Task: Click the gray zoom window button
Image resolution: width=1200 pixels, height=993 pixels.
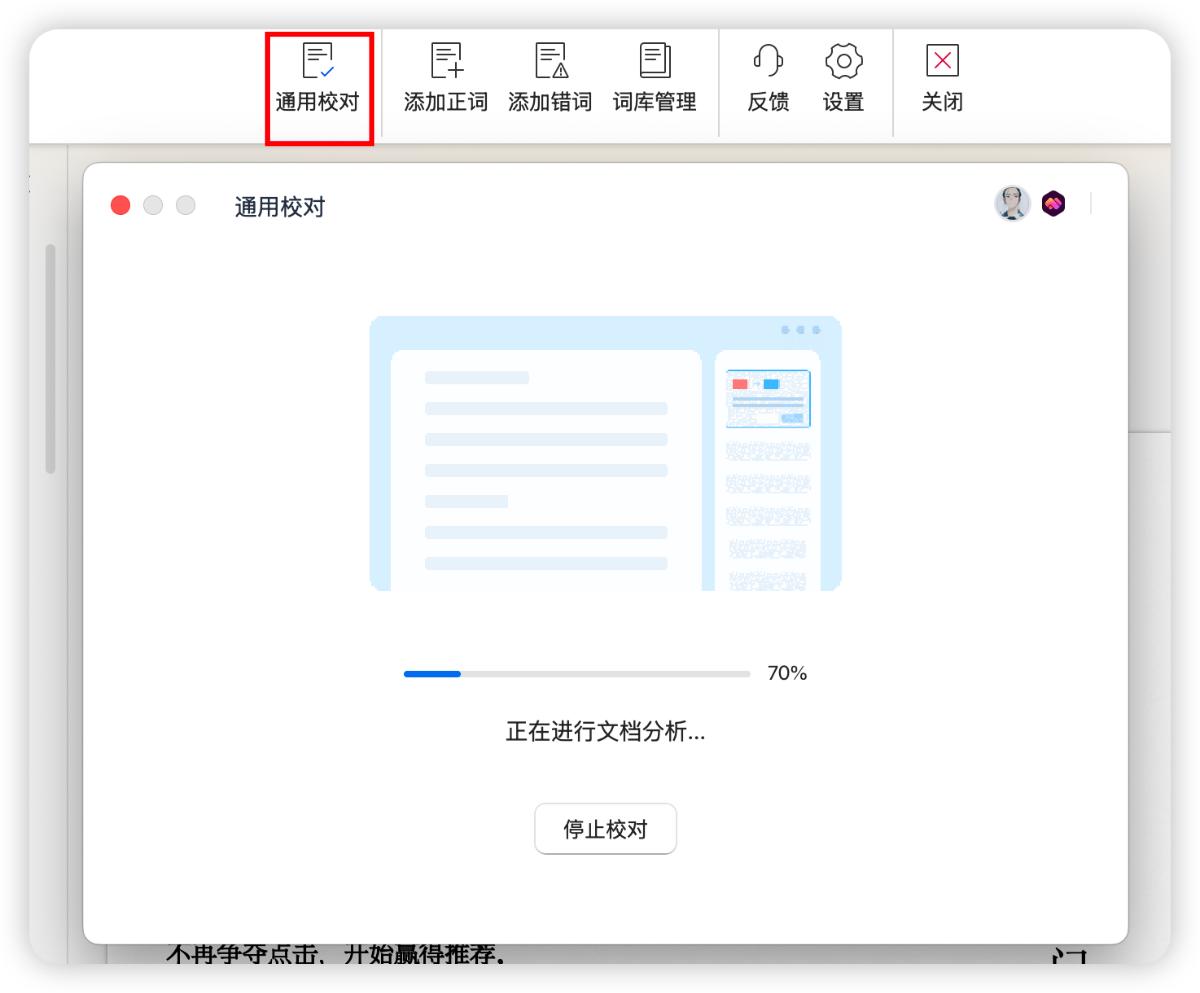Action: tap(185, 205)
